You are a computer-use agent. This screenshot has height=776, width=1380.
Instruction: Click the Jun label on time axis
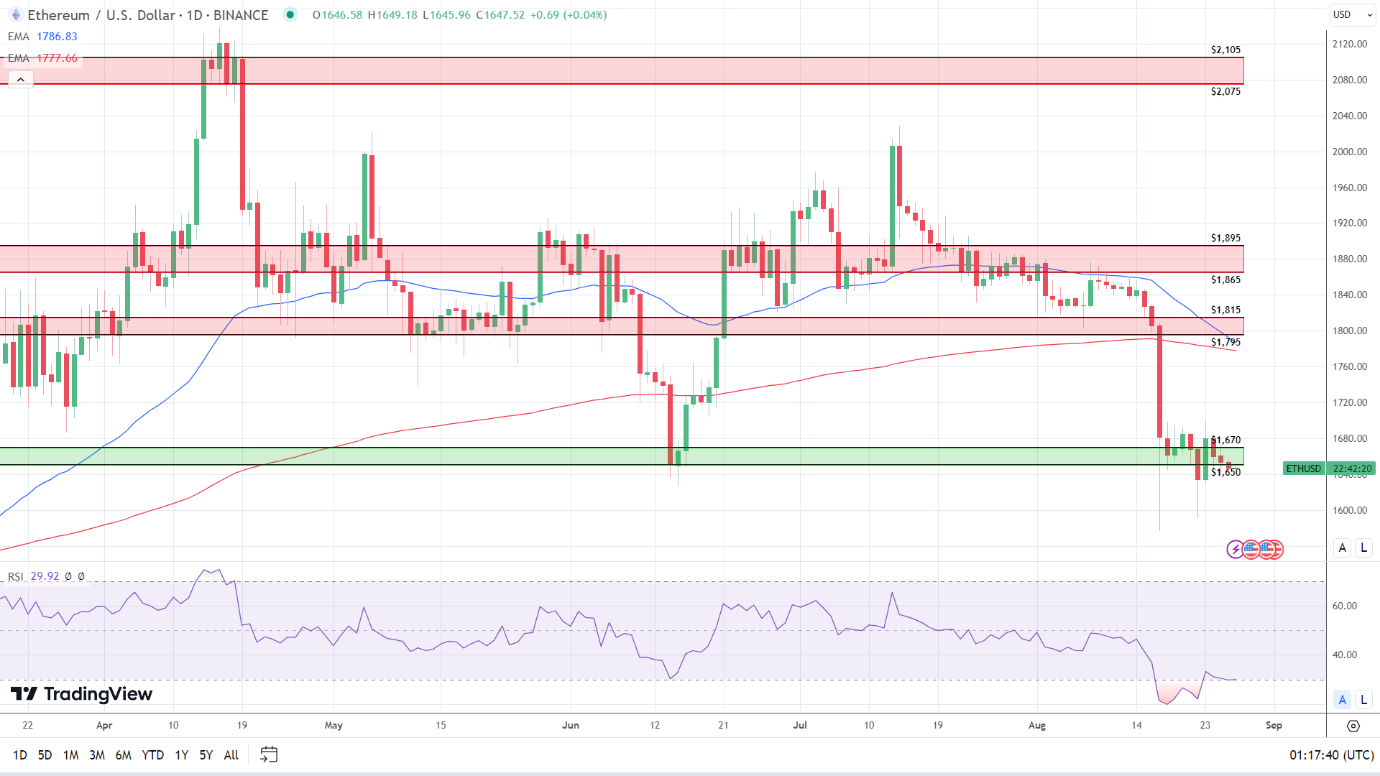[571, 726]
